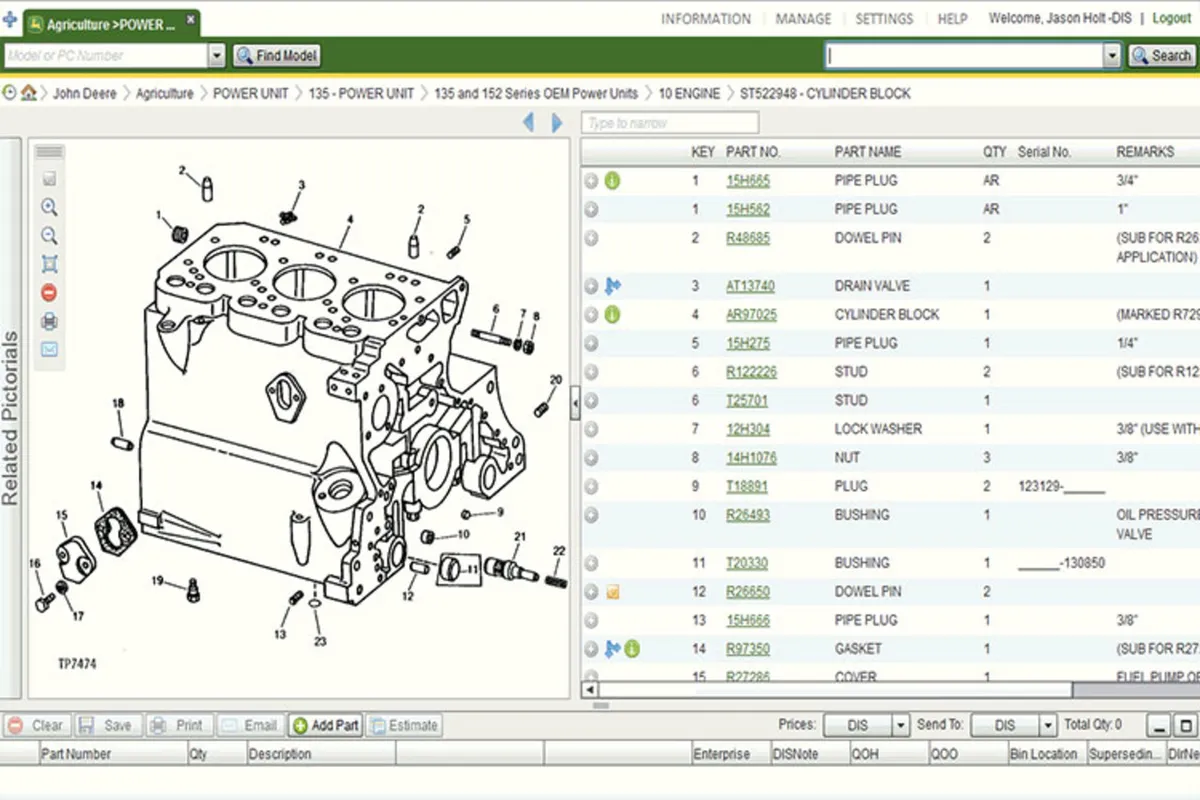Image resolution: width=1200 pixels, height=800 pixels.
Task: Open green info icon on AR97025 row
Action: (x=612, y=314)
